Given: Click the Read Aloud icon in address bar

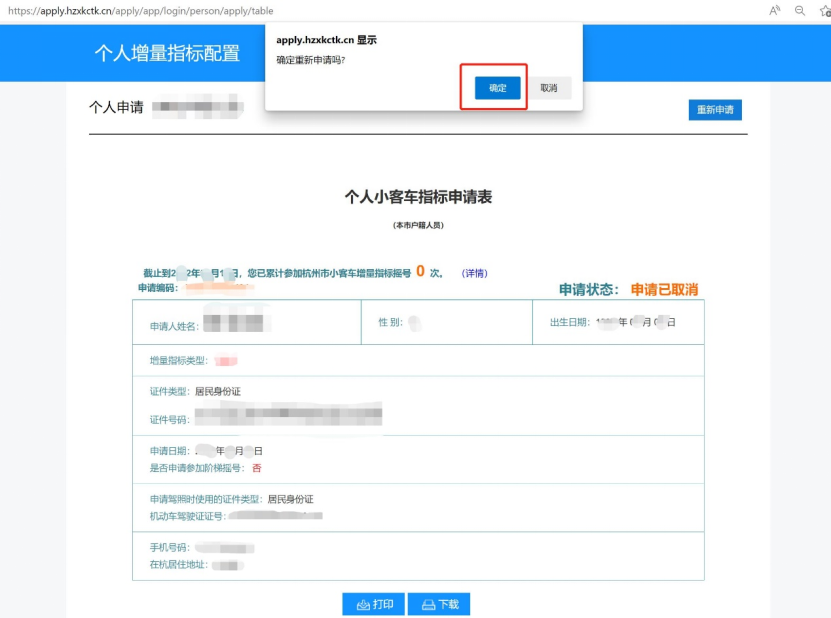Looking at the screenshot, I should click(775, 10).
